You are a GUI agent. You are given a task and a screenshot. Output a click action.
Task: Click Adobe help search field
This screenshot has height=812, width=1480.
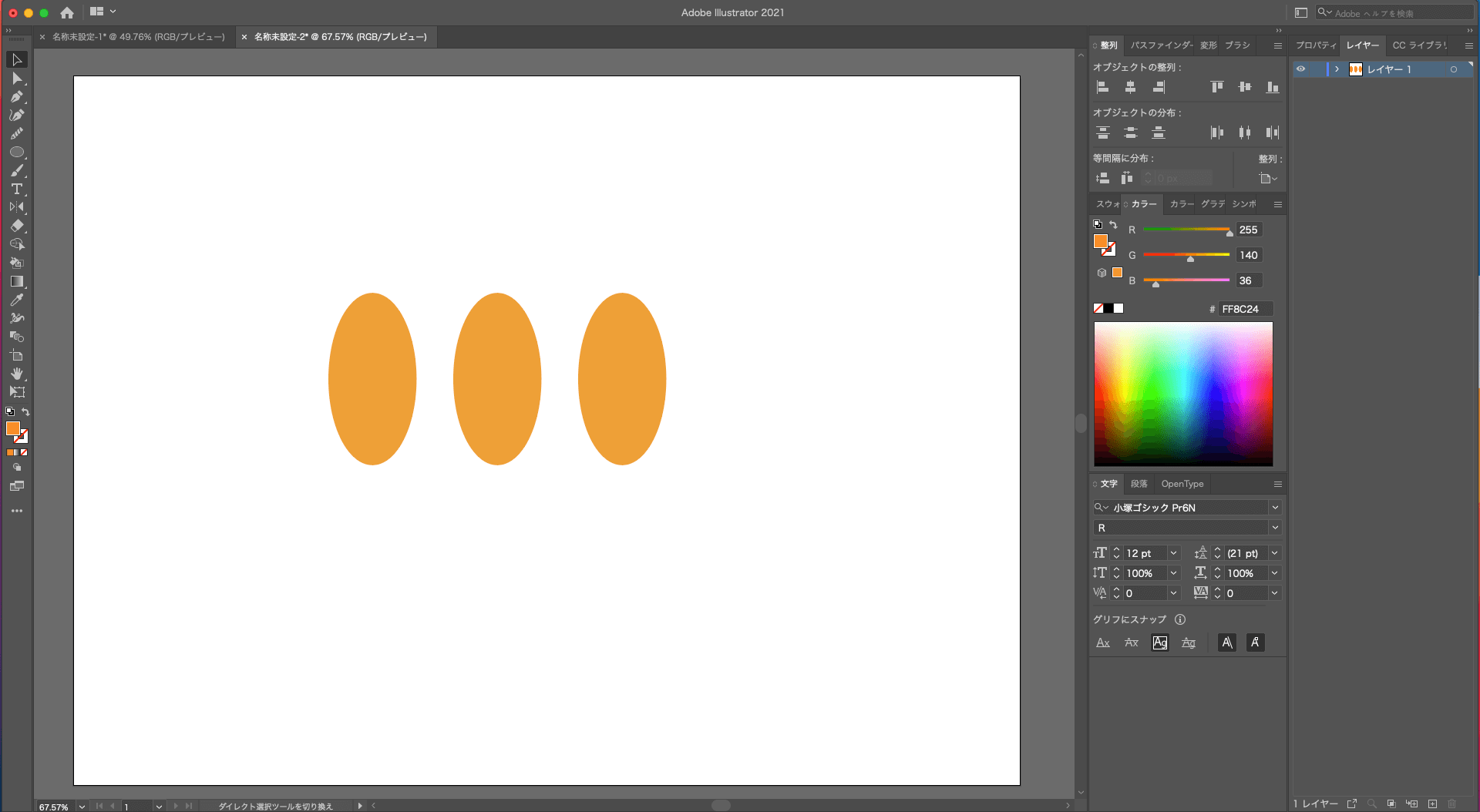(x=1394, y=13)
